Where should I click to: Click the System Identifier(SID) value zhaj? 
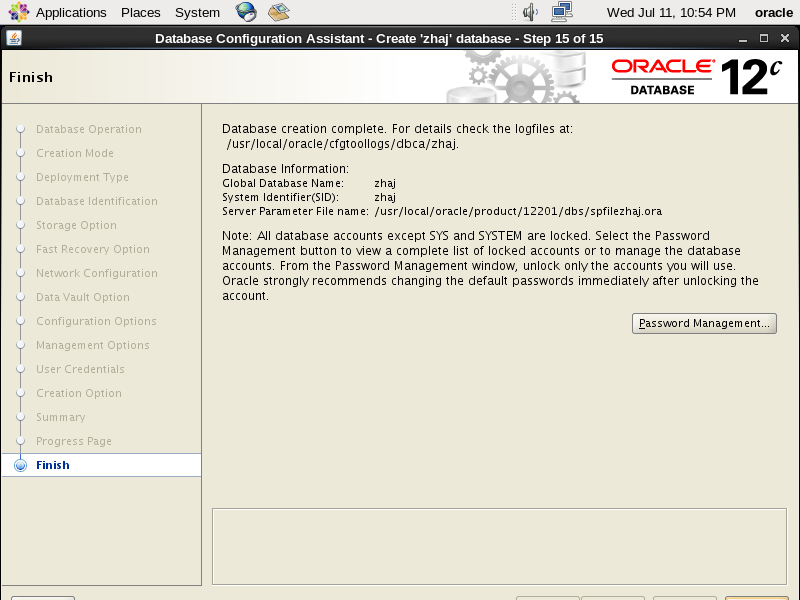pos(385,197)
